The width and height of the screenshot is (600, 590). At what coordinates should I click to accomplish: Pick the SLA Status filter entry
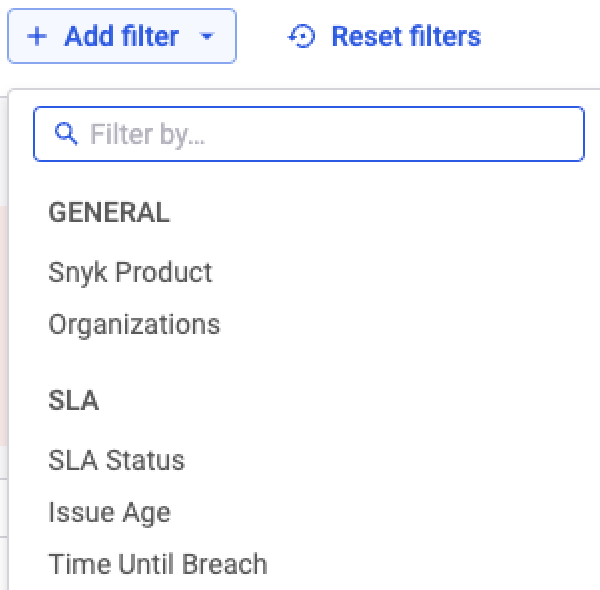pyautogui.click(x=116, y=460)
